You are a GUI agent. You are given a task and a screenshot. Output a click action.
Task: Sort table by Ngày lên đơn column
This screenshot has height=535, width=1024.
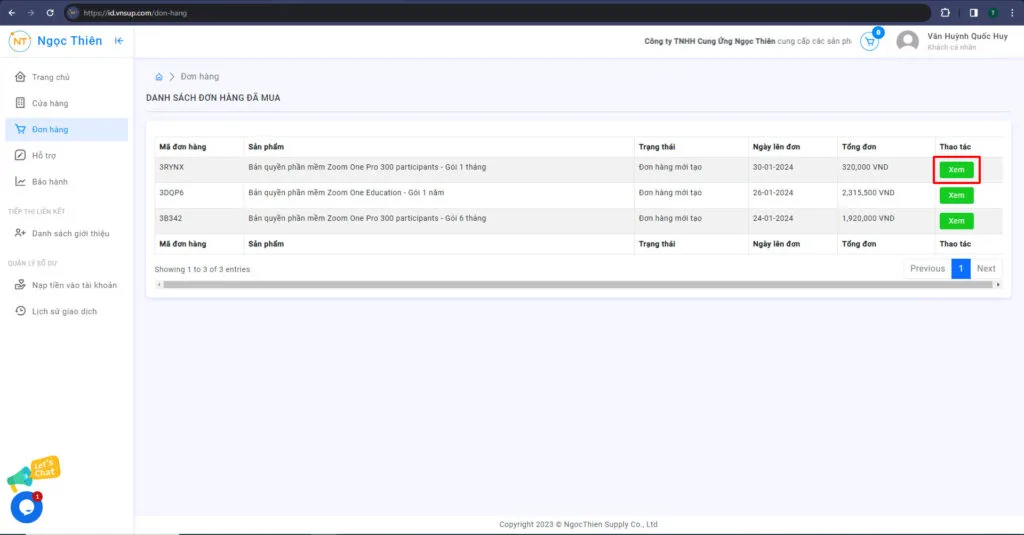(776, 147)
